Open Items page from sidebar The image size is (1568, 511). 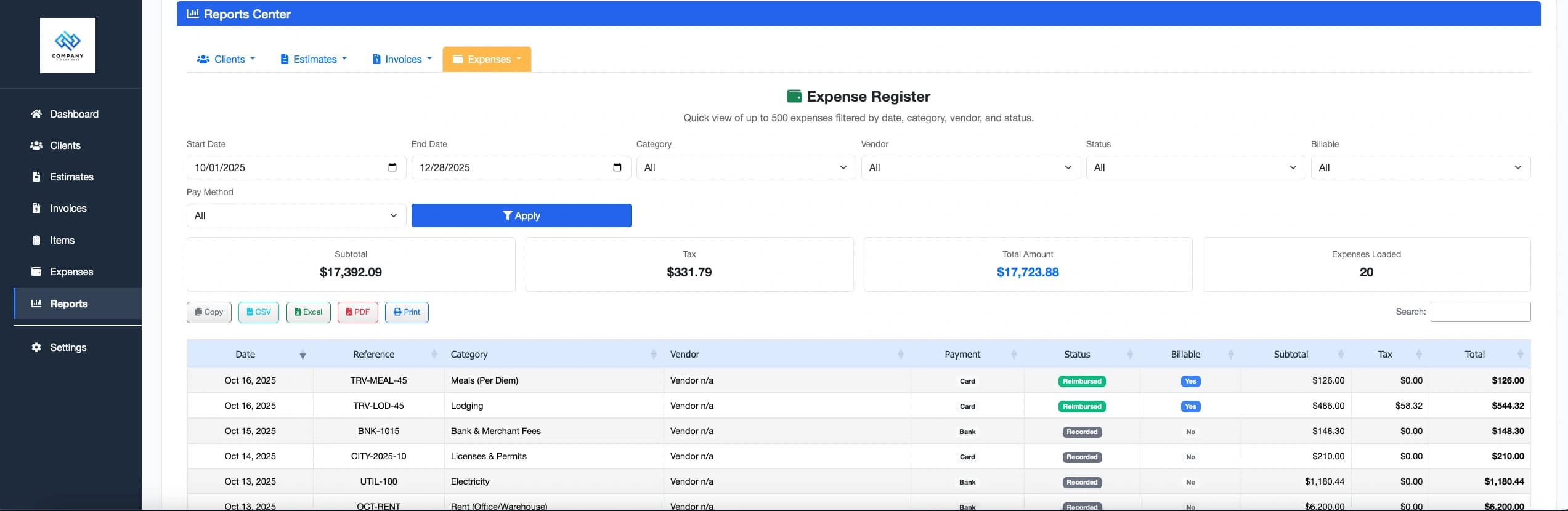pos(77,240)
